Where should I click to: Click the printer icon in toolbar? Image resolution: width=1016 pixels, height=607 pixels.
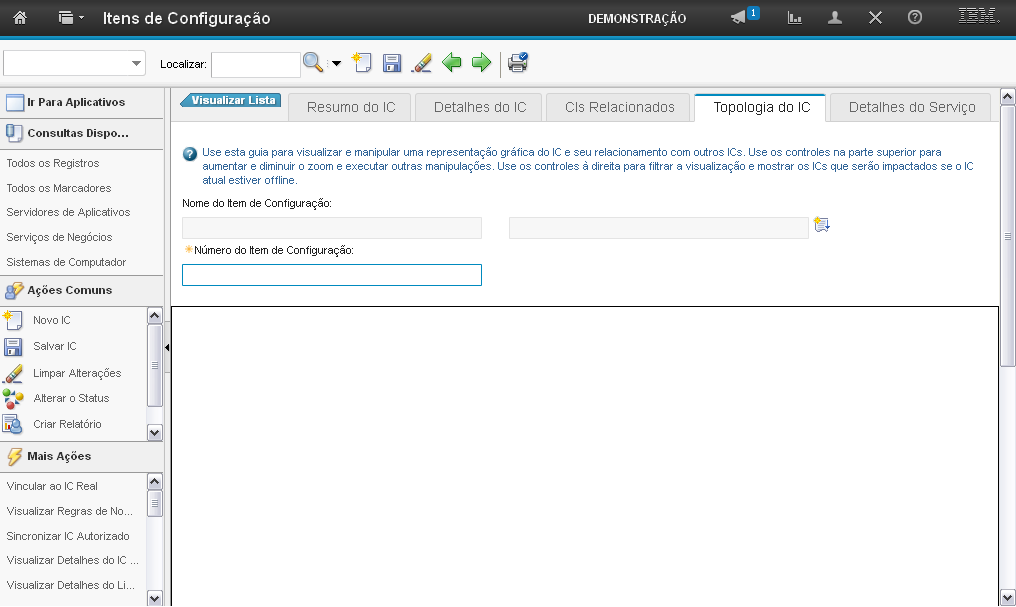point(517,63)
